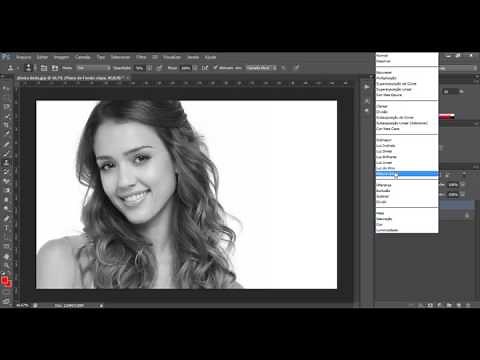This screenshot has width=480, height=360.
Task: Select the Quick Selection tool
Action: pyautogui.click(x=6, y=116)
